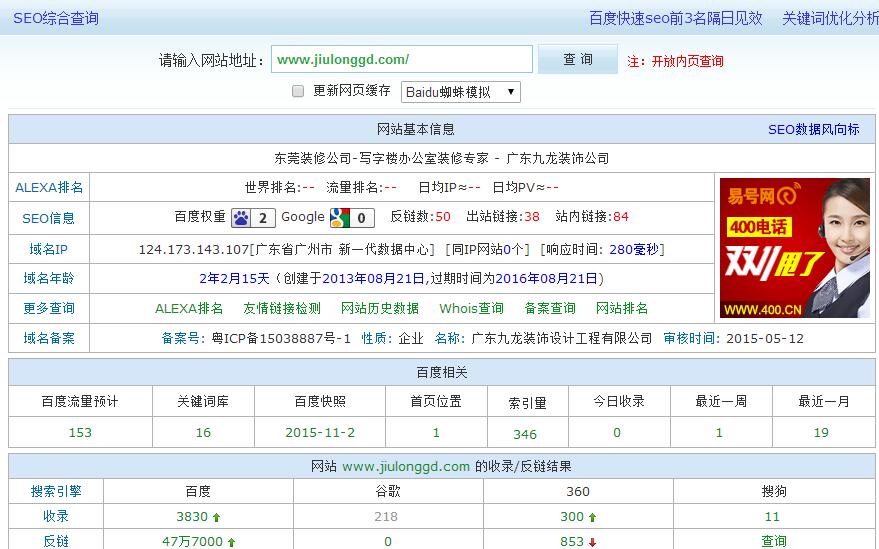Screen dimensions: 879x549
Task: Click the SEO数据风向标 link
Action: pyautogui.click(x=813, y=129)
